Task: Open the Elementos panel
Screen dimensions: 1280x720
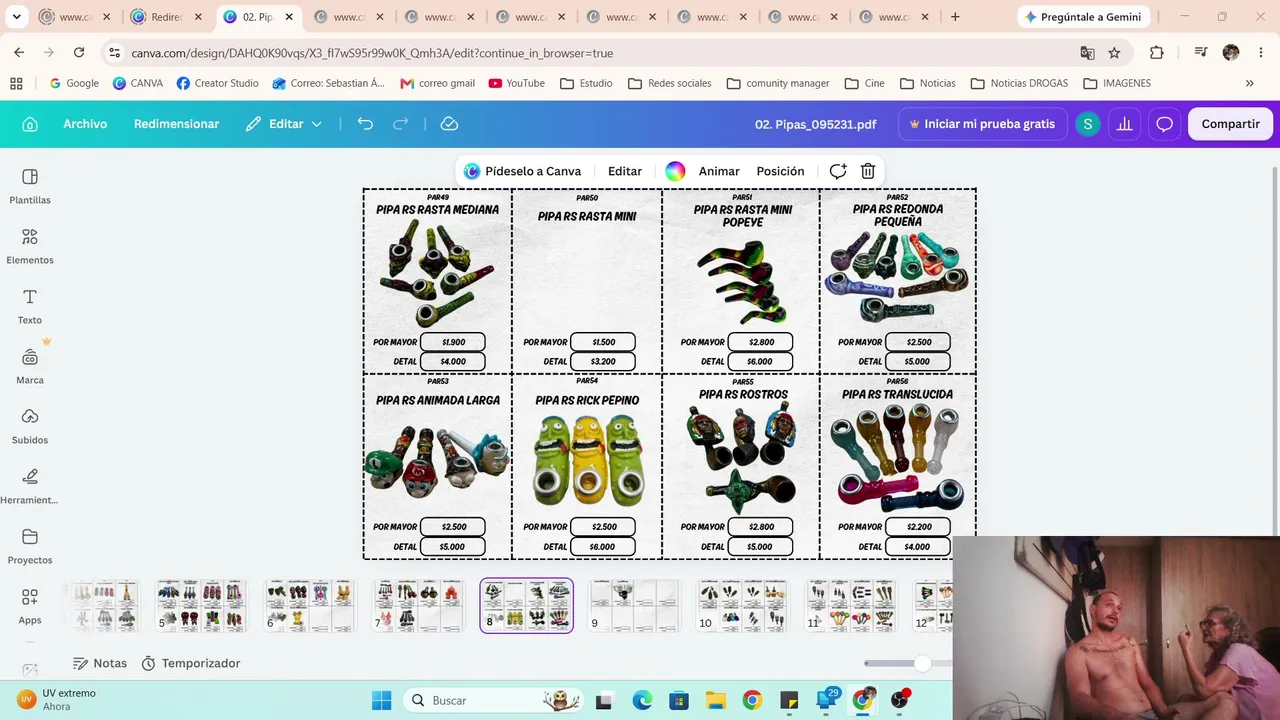Action: [30, 246]
